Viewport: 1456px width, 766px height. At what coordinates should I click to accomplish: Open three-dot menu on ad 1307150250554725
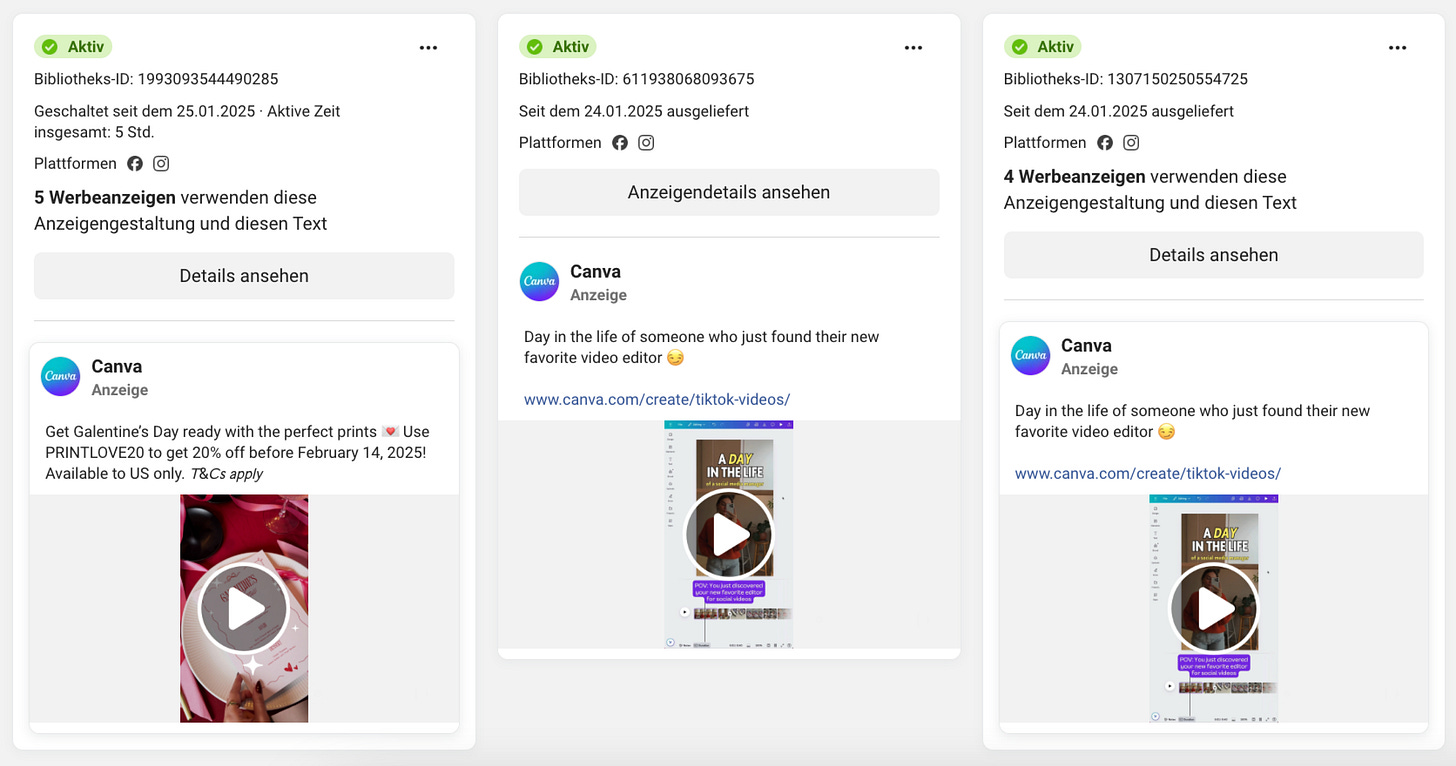point(1398,48)
